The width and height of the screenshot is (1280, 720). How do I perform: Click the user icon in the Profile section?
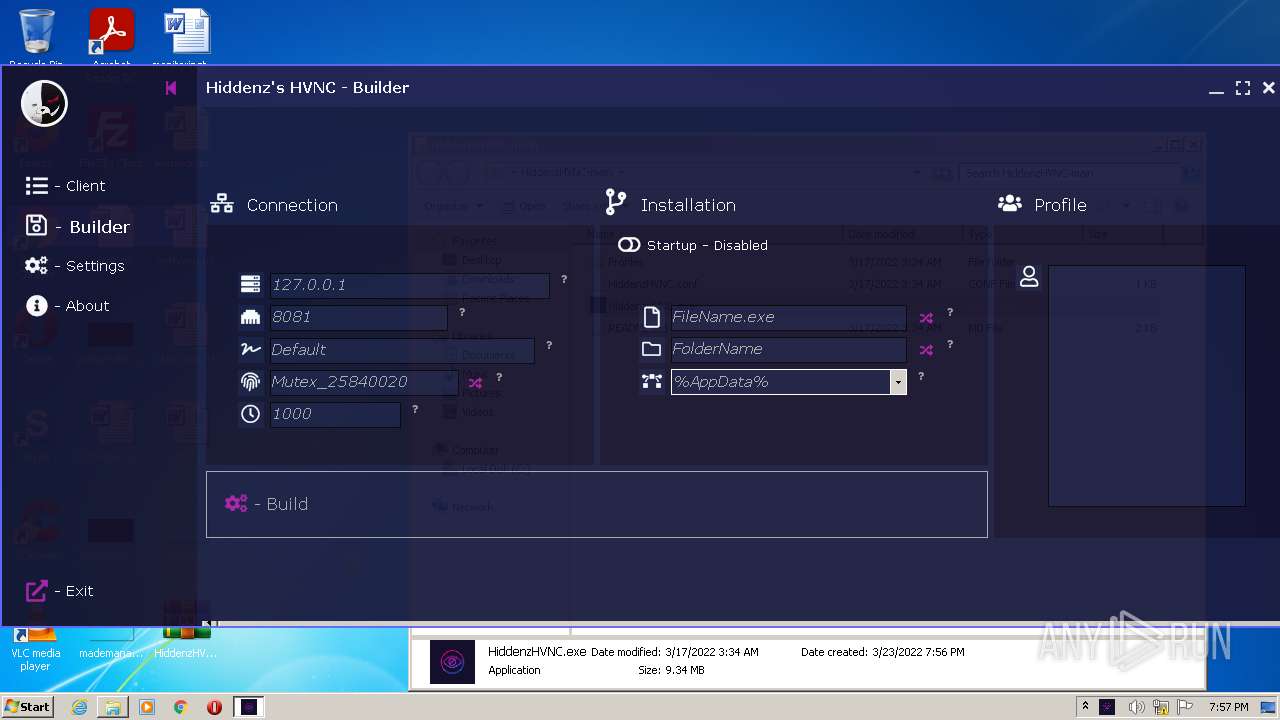coord(1029,278)
